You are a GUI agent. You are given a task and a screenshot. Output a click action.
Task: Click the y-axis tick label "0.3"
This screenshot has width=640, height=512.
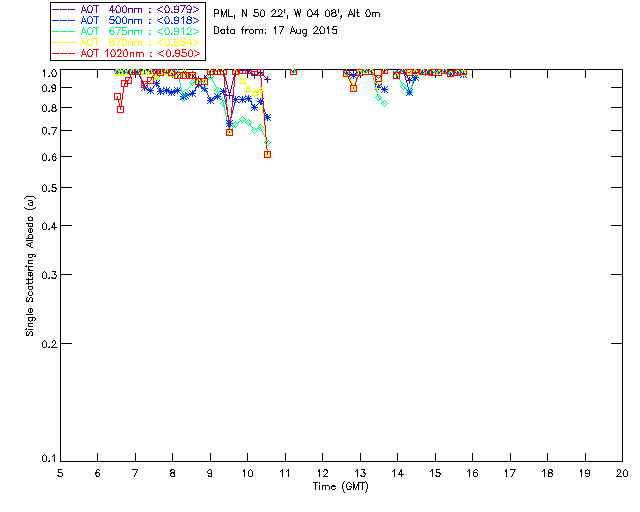[x=49, y=275]
